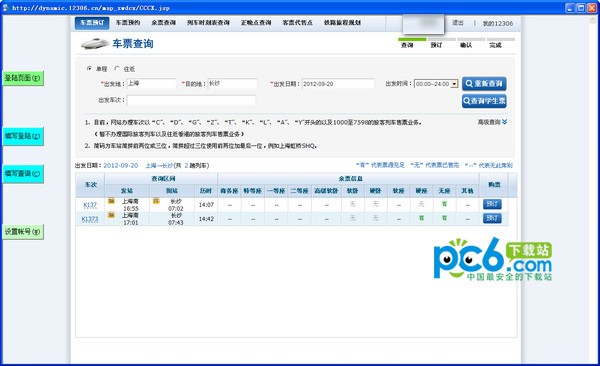Image resolution: width=600 pixels, height=366 pixels.
Task: Click the double-chevron icon beside 高级查询
Action: click(x=505, y=122)
